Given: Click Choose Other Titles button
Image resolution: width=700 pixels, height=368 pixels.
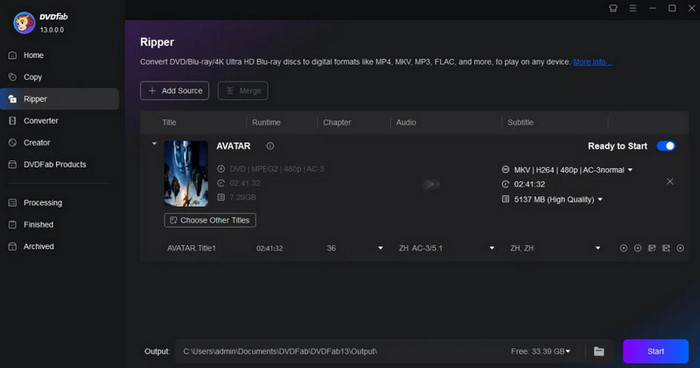Looking at the screenshot, I should click(x=210, y=220).
